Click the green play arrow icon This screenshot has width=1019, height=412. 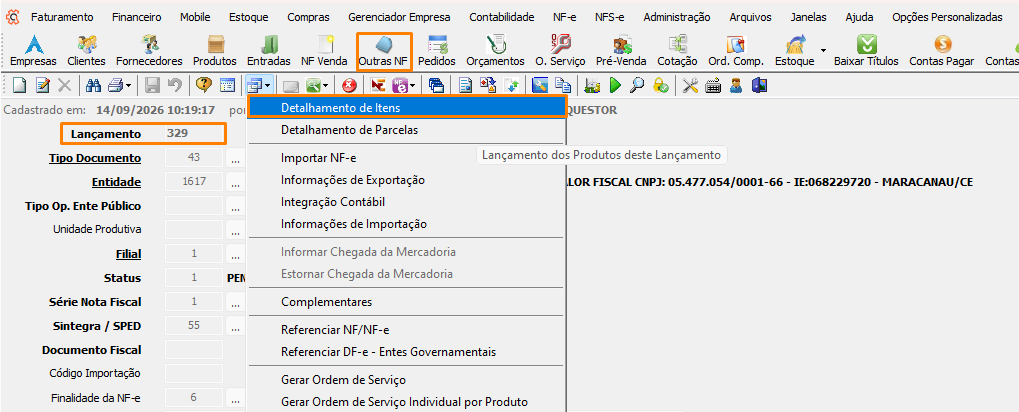point(615,84)
